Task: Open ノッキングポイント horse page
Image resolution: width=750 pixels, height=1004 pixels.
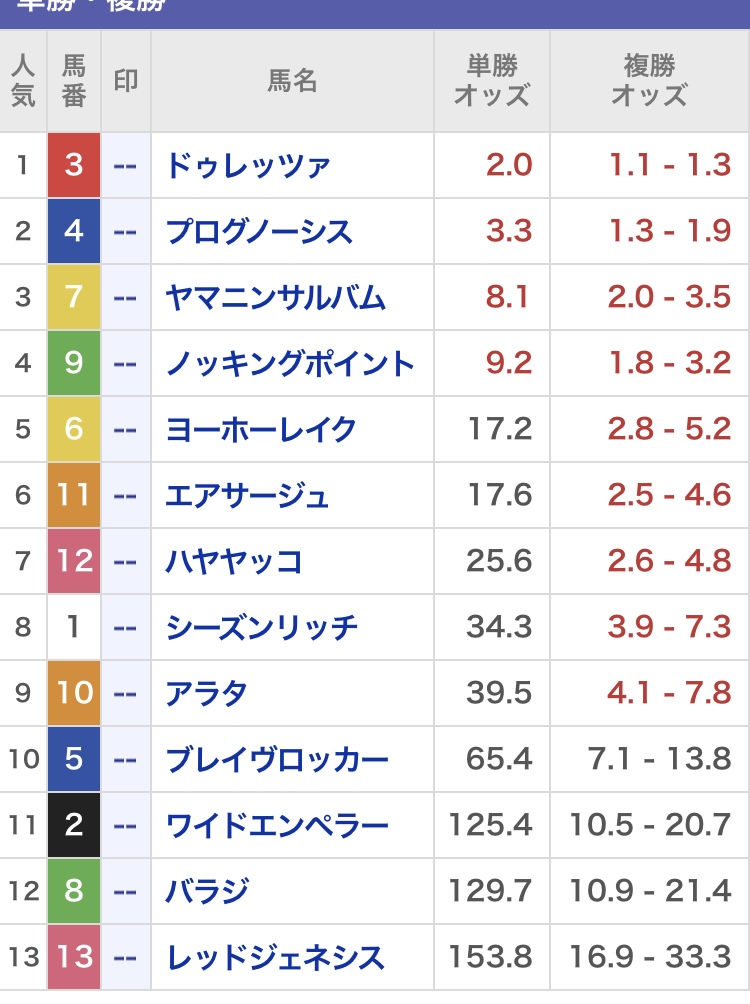Action: [x=290, y=363]
